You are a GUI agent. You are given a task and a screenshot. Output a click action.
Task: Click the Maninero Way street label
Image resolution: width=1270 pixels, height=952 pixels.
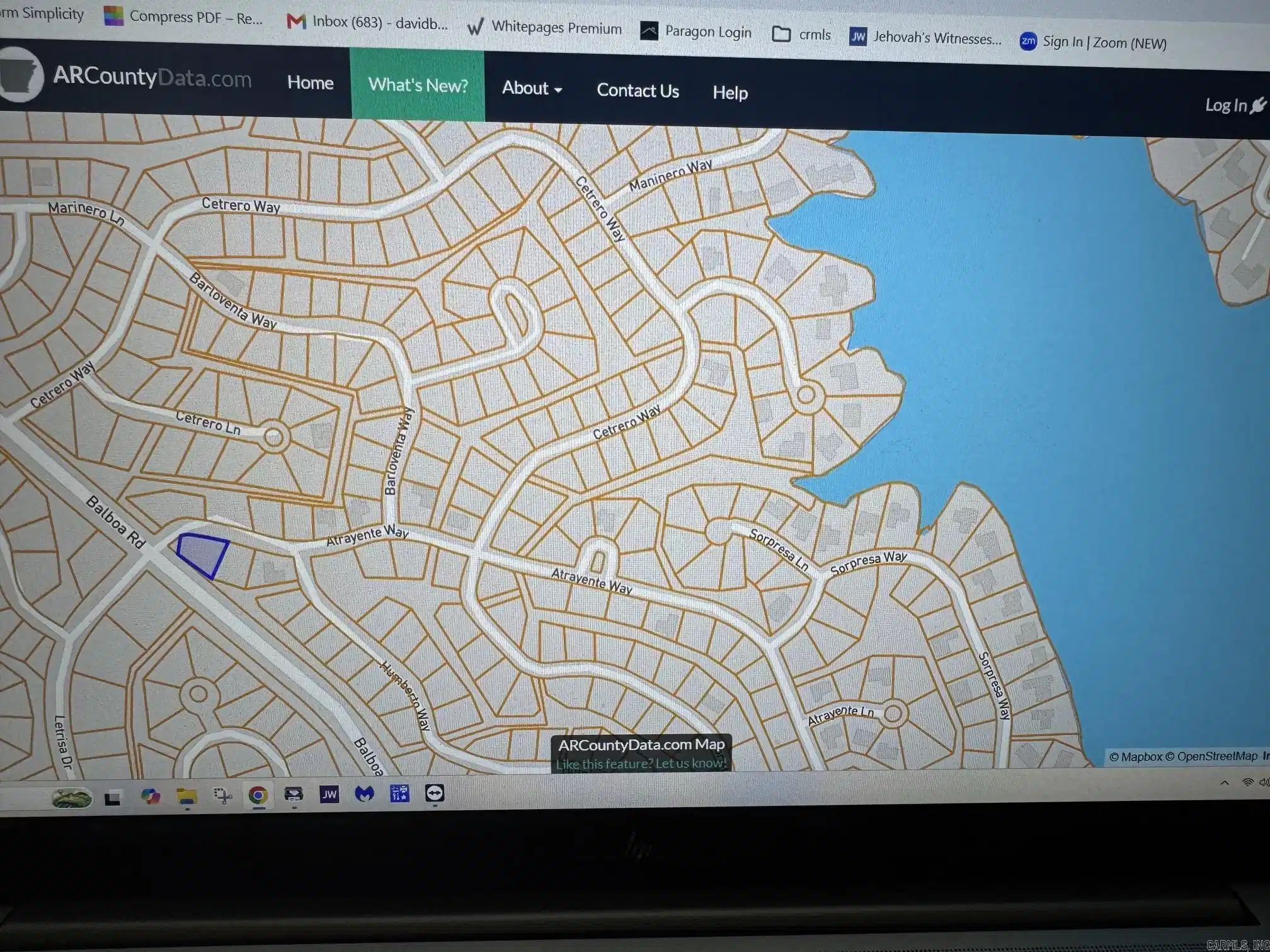click(x=671, y=175)
